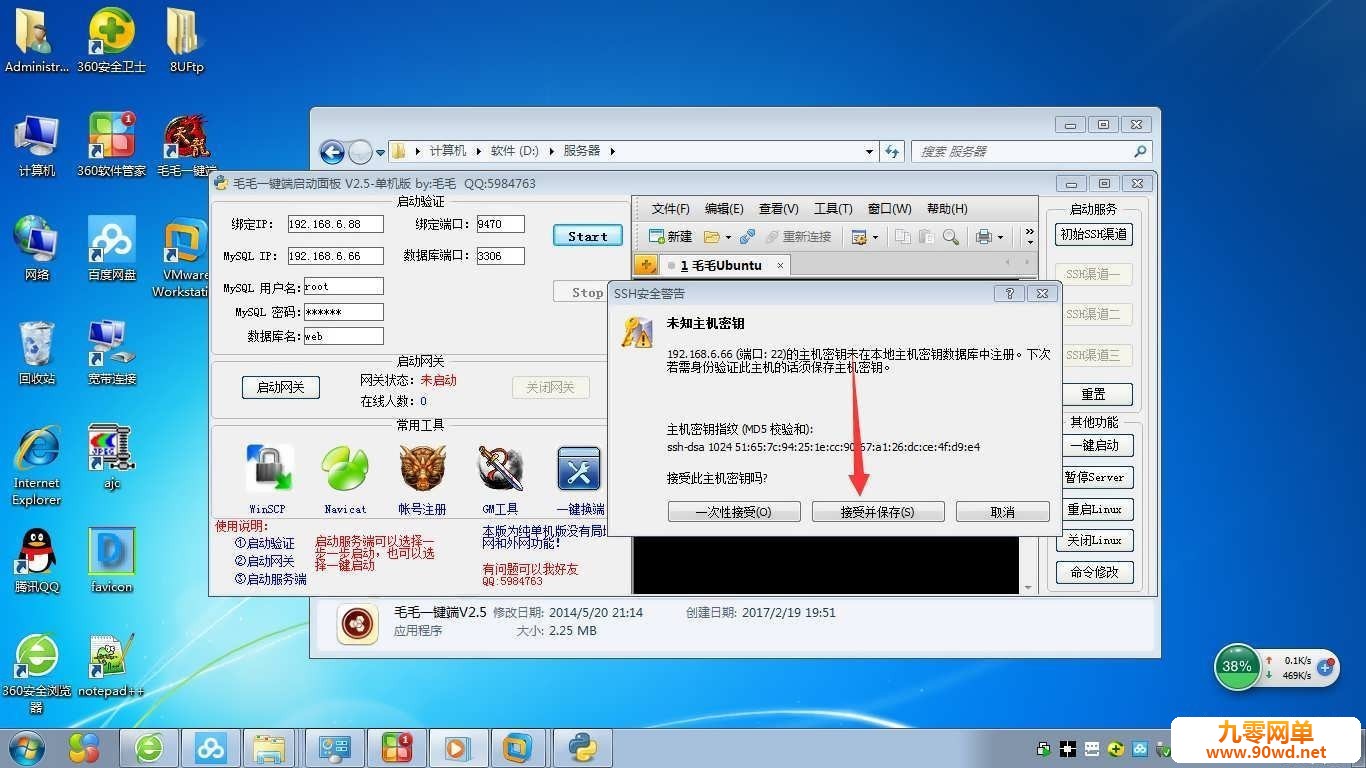Viewport: 1366px width, 768px height.
Task: Click the 绑定IP input field
Action: click(336, 224)
